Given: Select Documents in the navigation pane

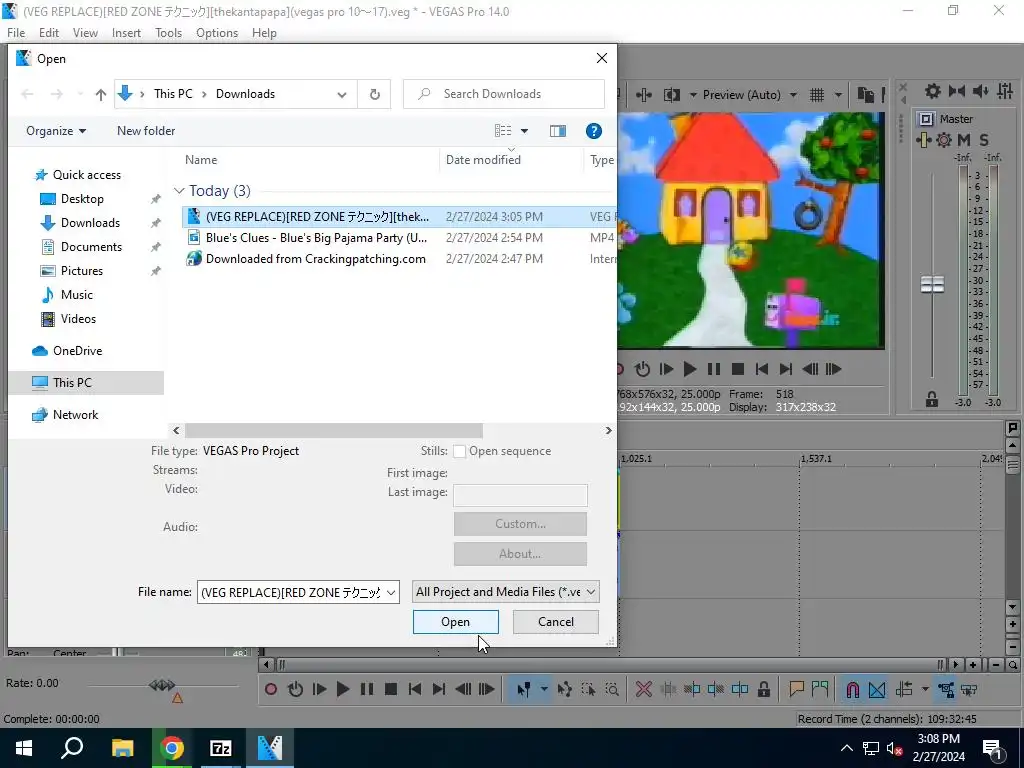Looking at the screenshot, I should [91, 247].
